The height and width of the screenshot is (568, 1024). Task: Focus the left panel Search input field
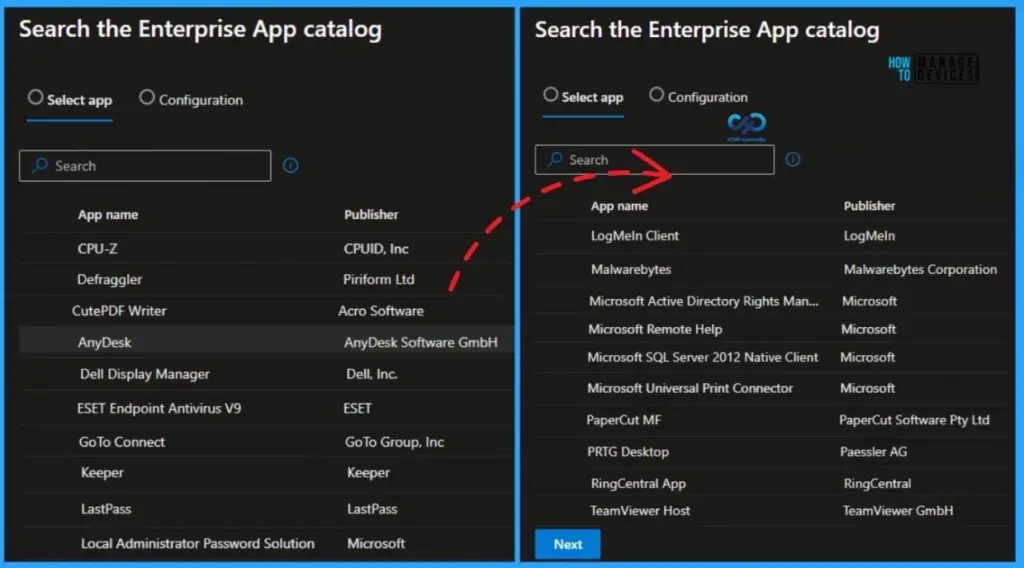(145, 166)
